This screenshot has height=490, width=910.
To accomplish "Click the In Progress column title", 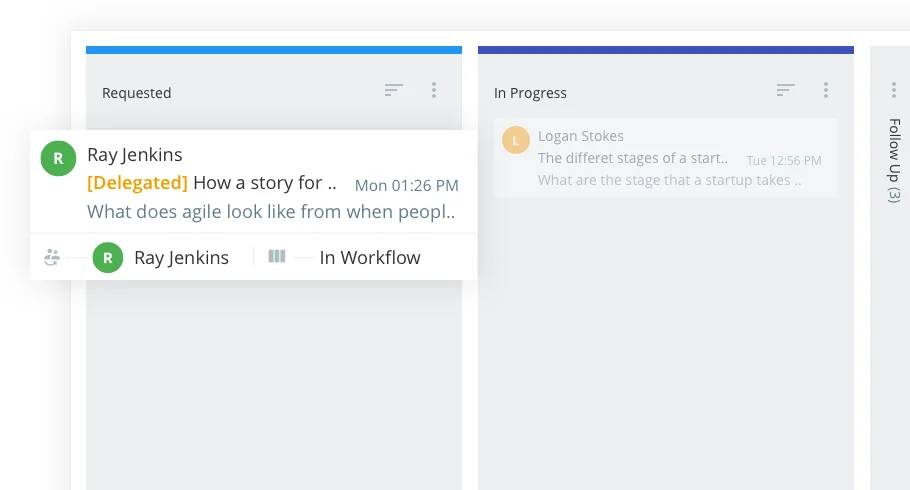I will [530, 93].
